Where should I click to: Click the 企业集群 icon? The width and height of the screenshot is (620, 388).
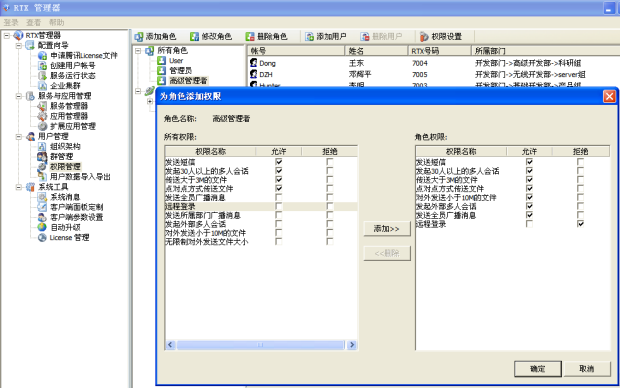[x=42, y=86]
